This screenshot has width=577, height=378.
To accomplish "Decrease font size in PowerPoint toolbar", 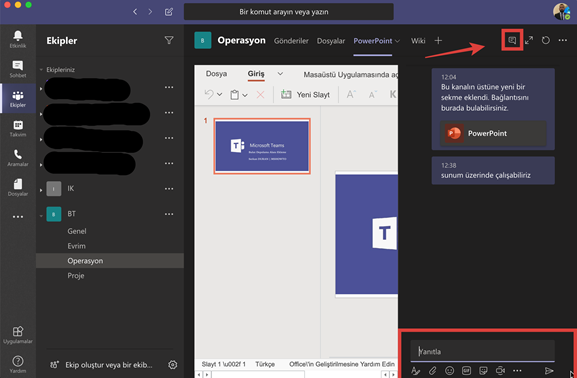I will click(x=372, y=95).
